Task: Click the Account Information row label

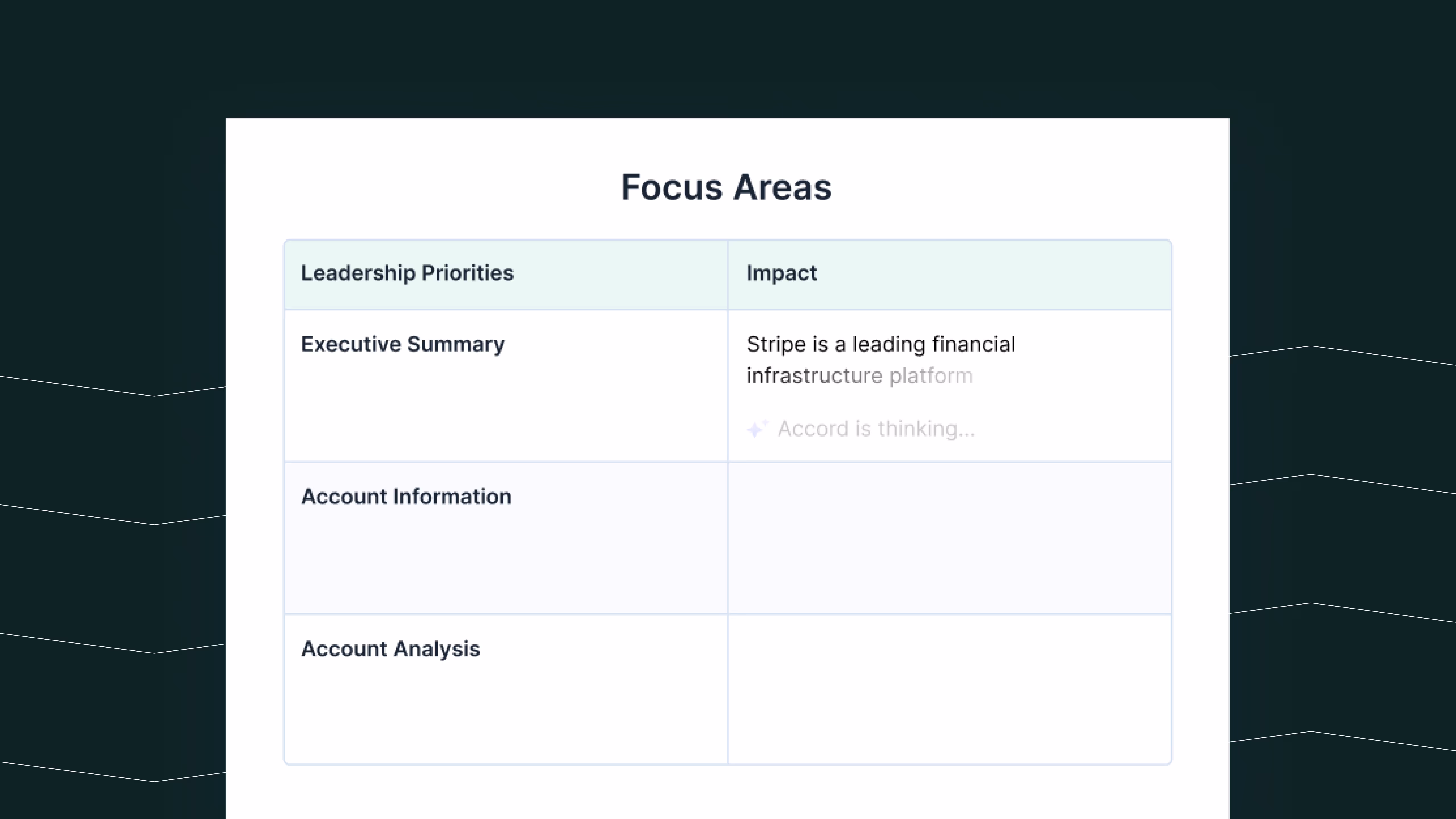Action: (x=406, y=496)
